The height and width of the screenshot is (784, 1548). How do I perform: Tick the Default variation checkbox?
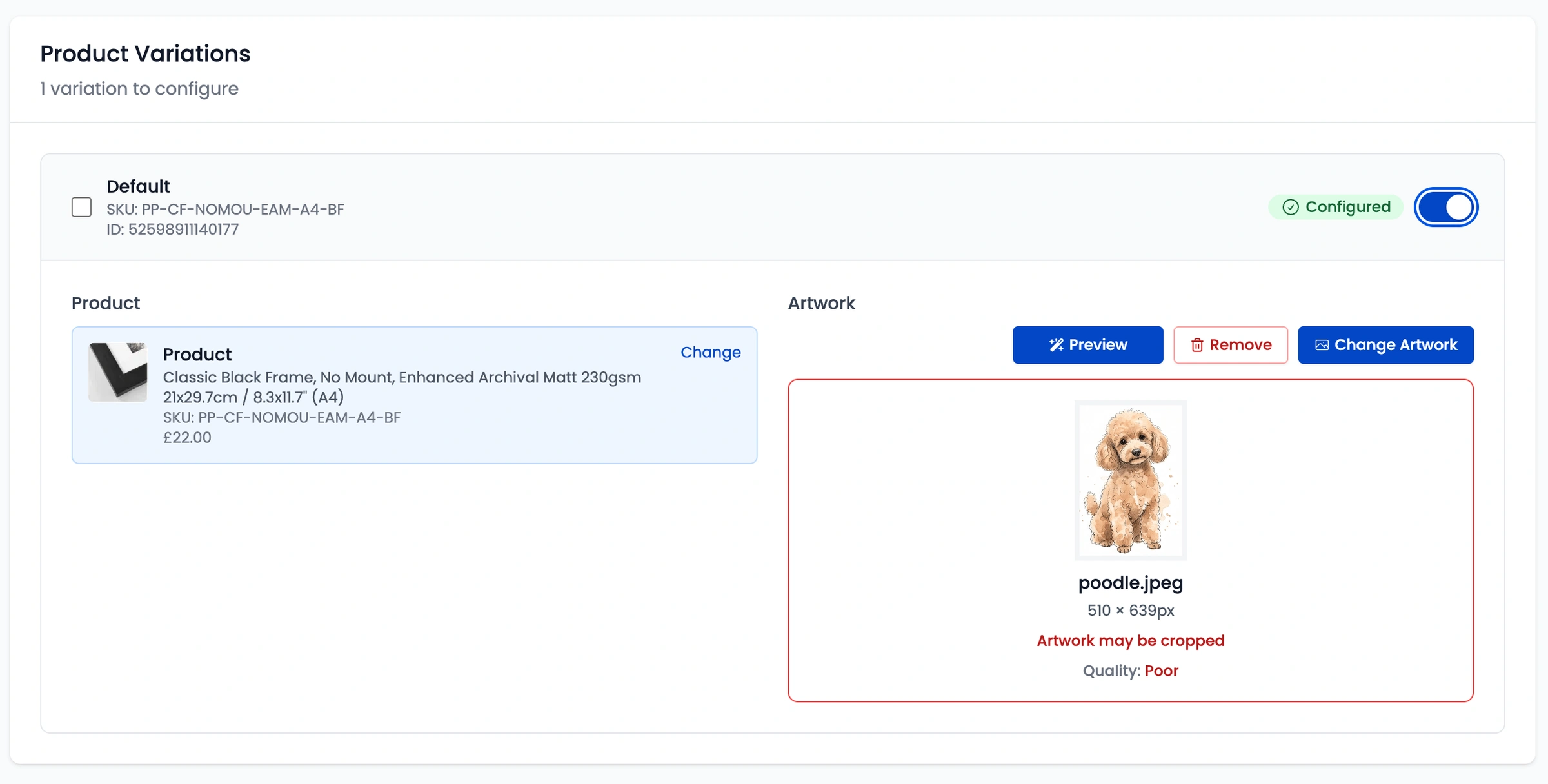tap(81, 207)
